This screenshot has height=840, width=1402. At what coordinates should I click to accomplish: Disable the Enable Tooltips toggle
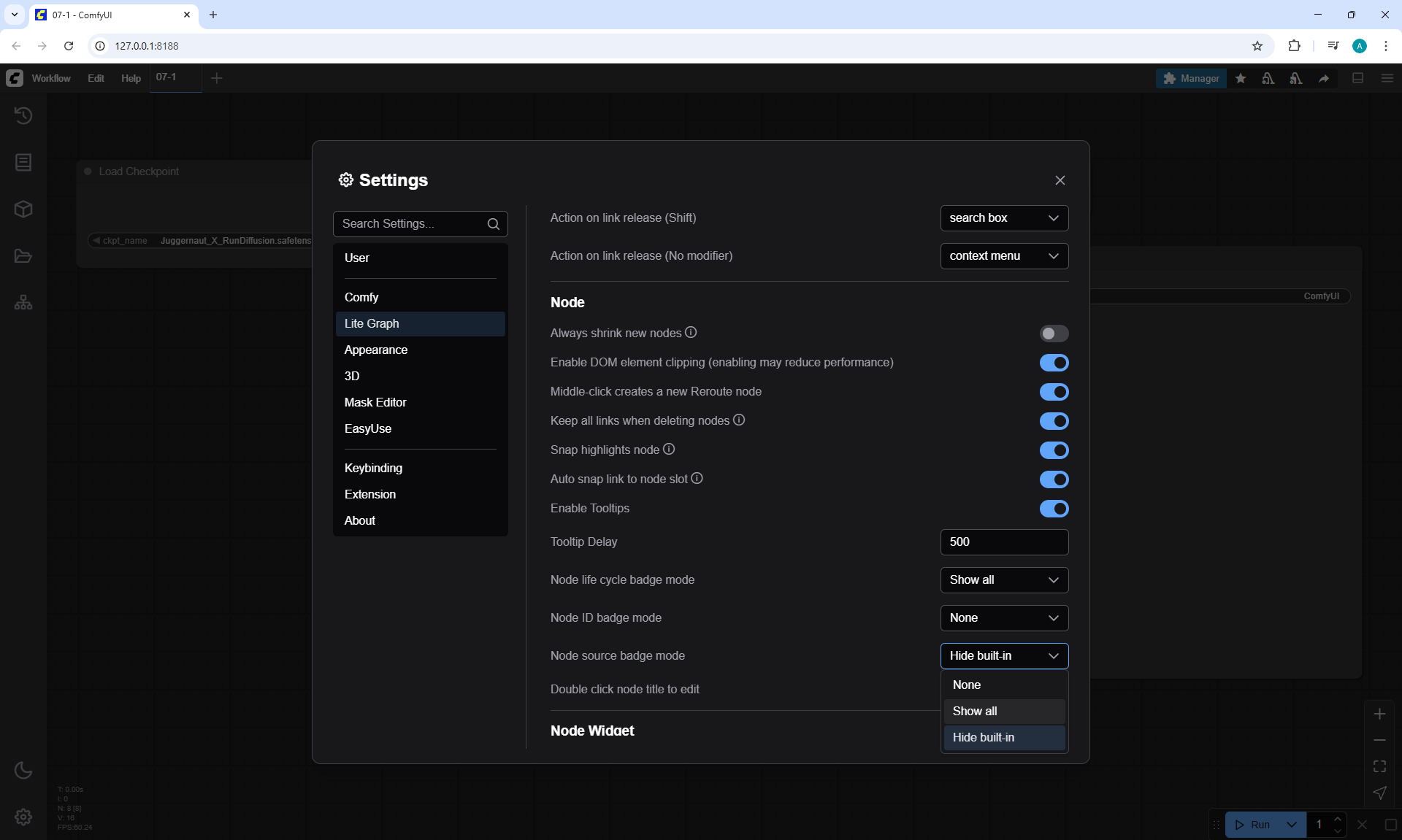point(1054,509)
